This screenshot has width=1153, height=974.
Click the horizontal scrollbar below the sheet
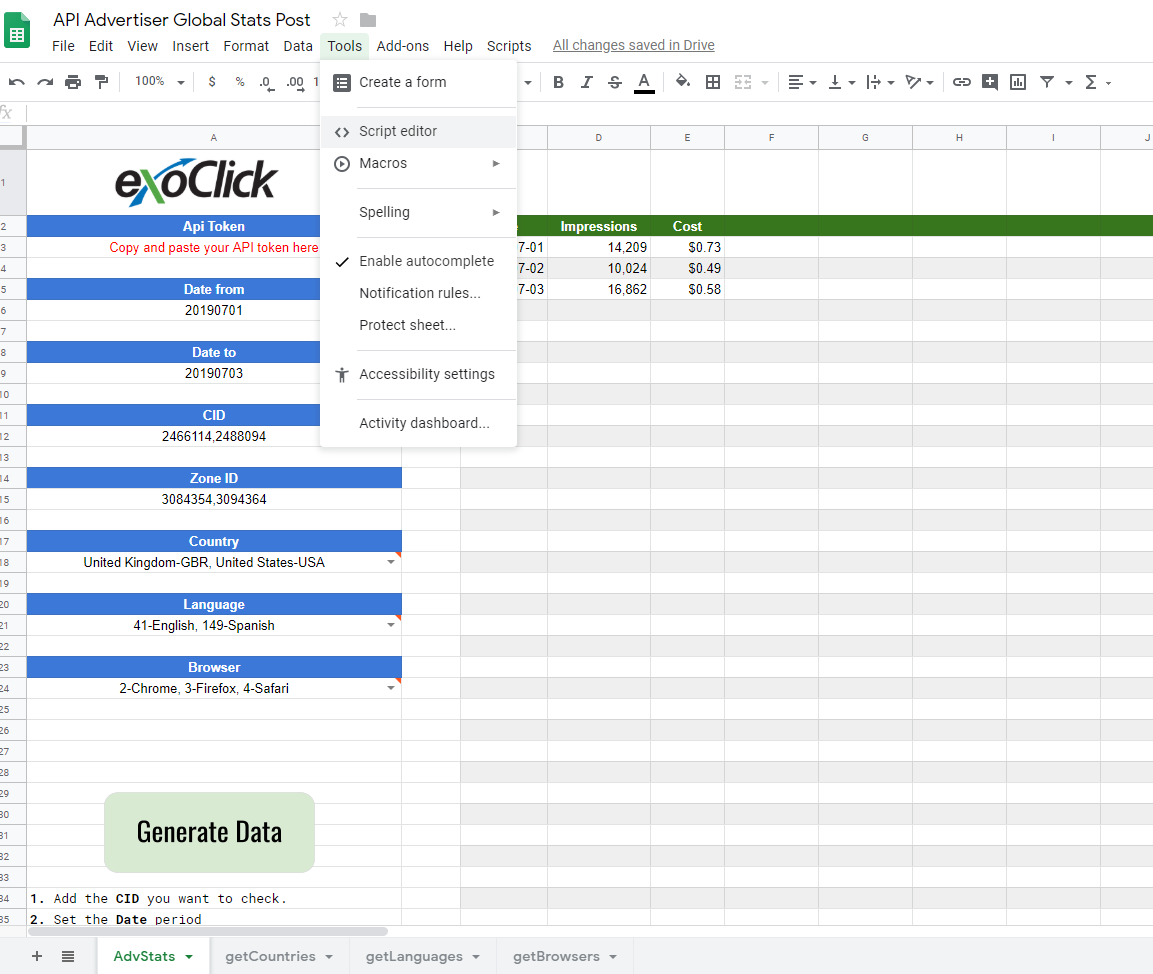pos(208,931)
